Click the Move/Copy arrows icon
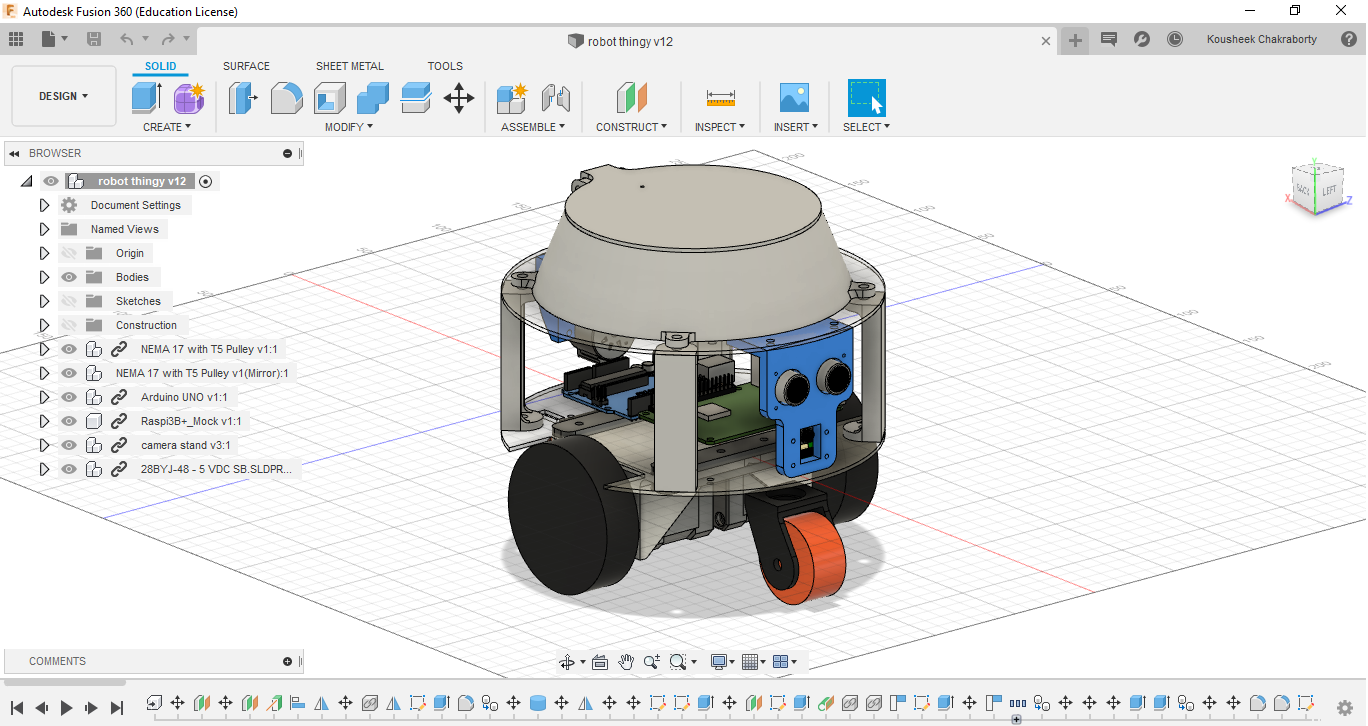Image resolution: width=1368 pixels, height=726 pixels. [459, 98]
